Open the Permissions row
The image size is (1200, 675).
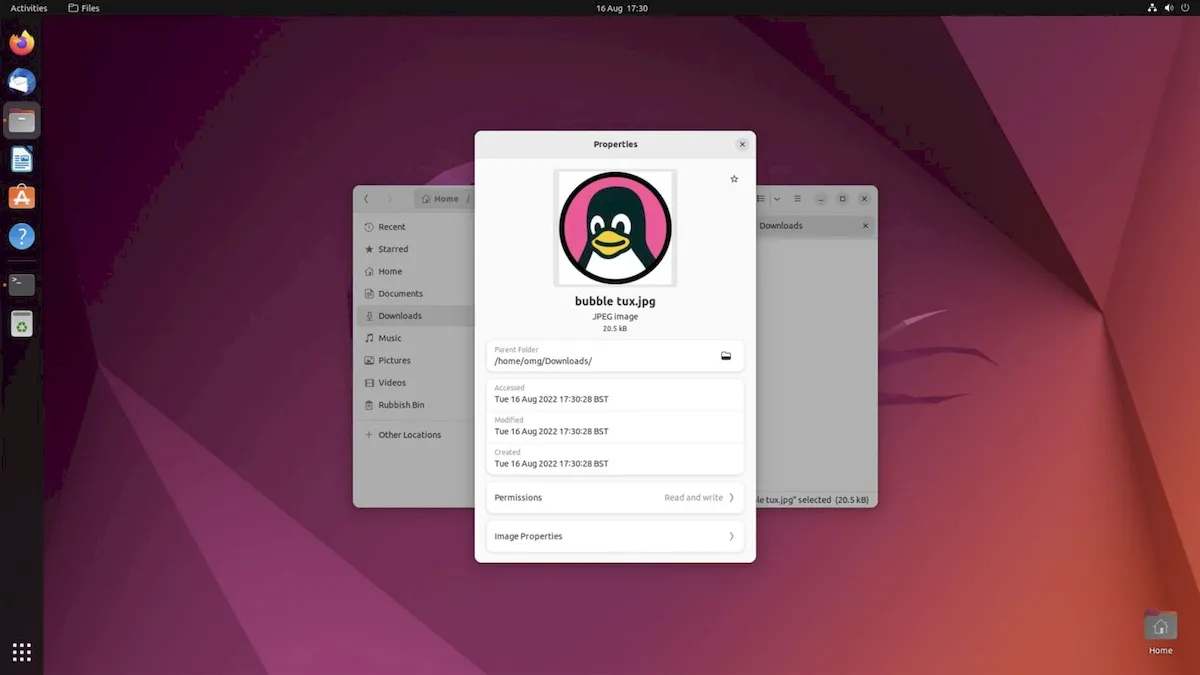point(615,497)
